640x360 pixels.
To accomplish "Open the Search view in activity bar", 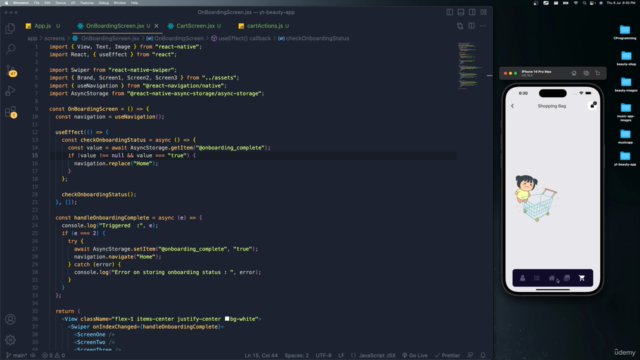I will coord(11,49).
